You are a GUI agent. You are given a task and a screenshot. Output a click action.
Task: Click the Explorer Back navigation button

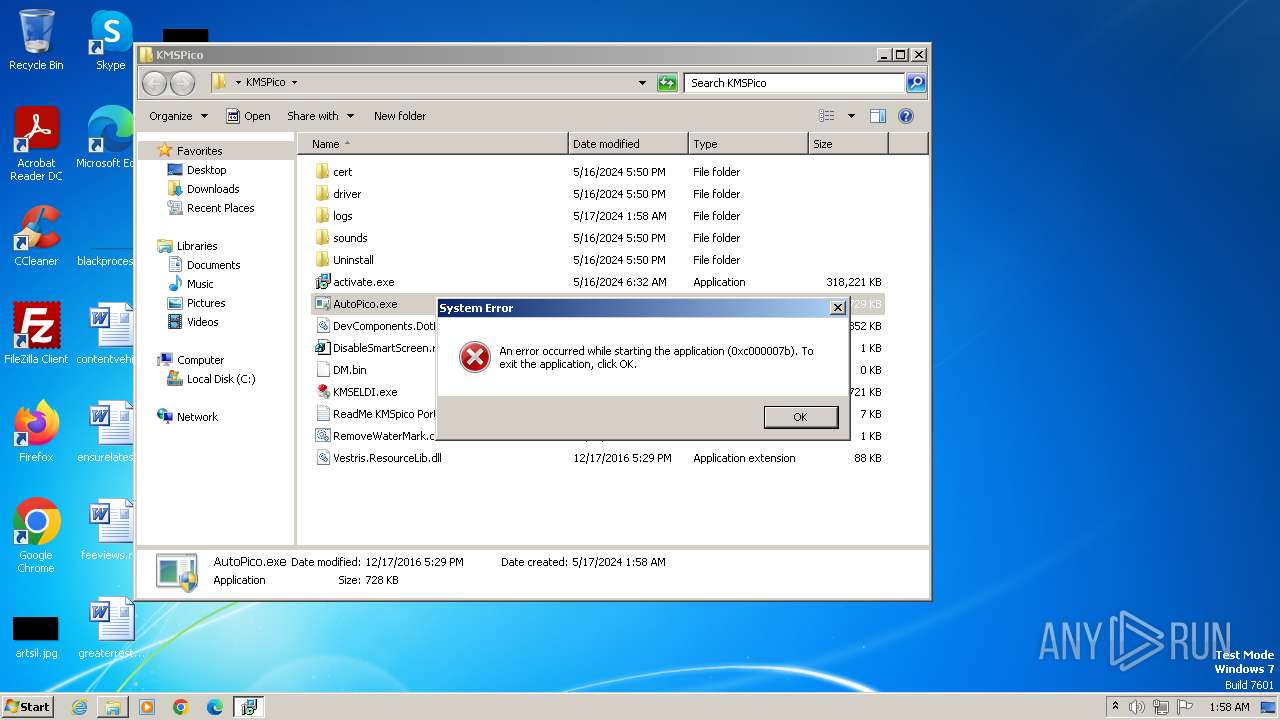pos(154,83)
